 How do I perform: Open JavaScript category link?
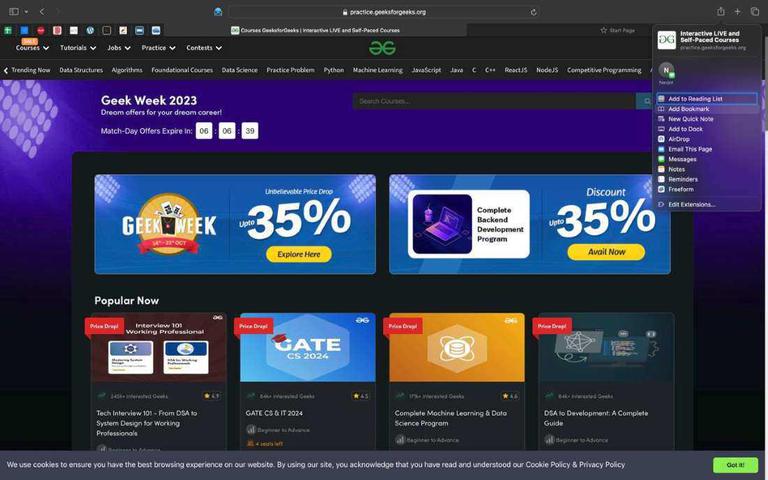(x=426, y=70)
